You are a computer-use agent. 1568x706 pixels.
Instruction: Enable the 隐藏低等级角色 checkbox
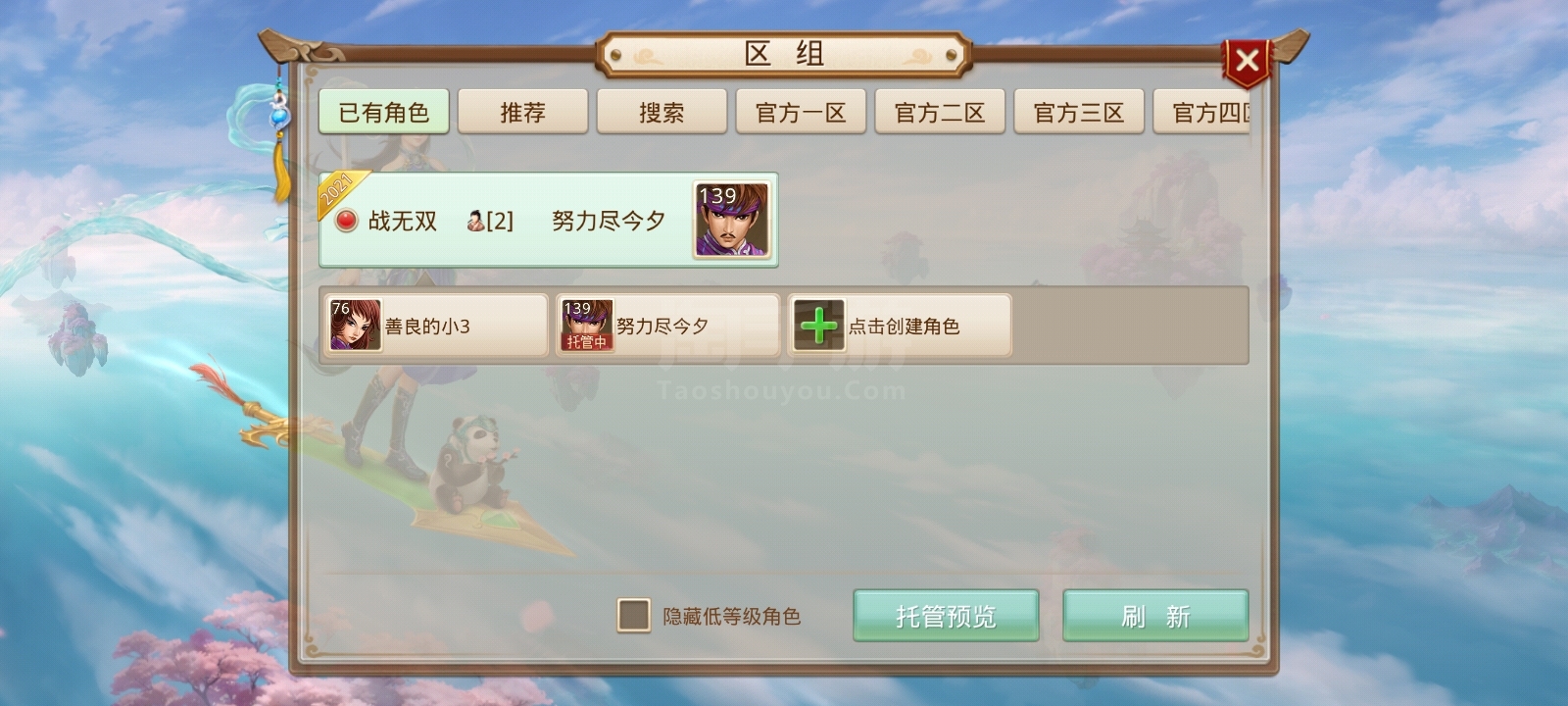point(633,616)
